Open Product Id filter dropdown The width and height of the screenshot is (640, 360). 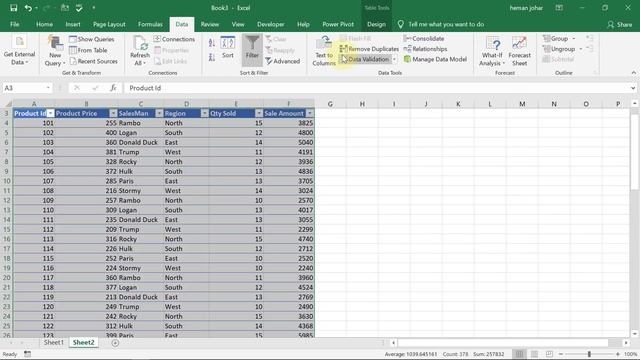click(50, 113)
